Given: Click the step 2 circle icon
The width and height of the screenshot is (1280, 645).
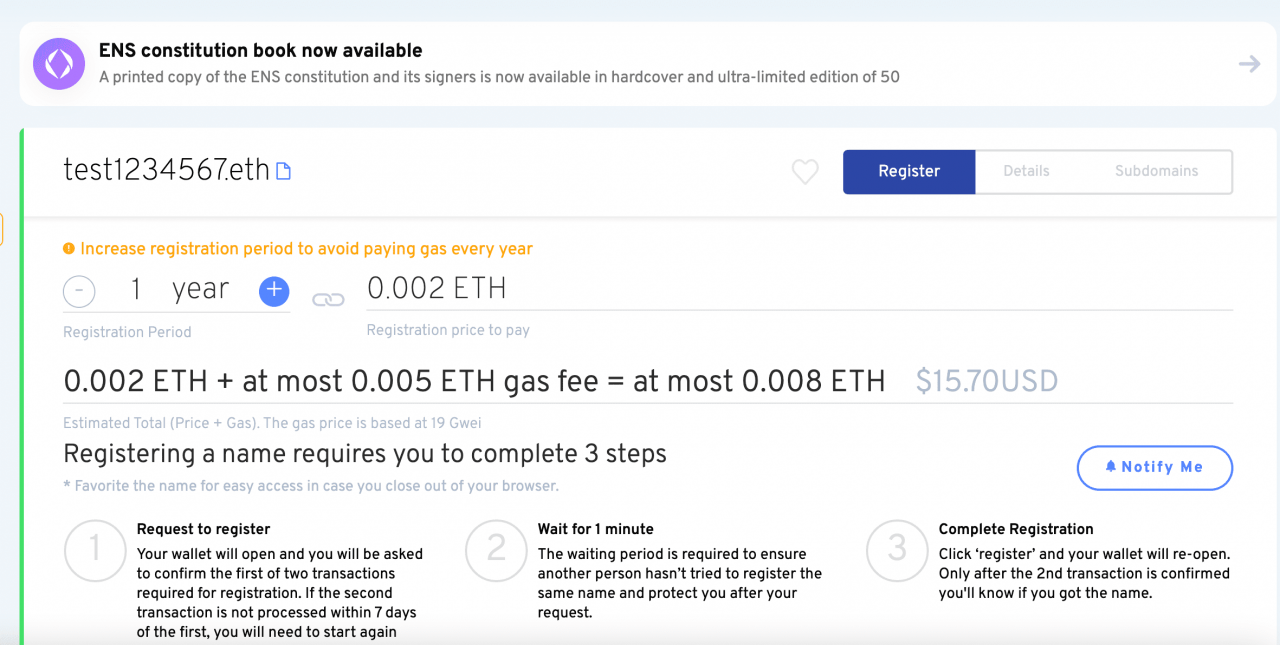Looking at the screenshot, I should (x=496, y=549).
